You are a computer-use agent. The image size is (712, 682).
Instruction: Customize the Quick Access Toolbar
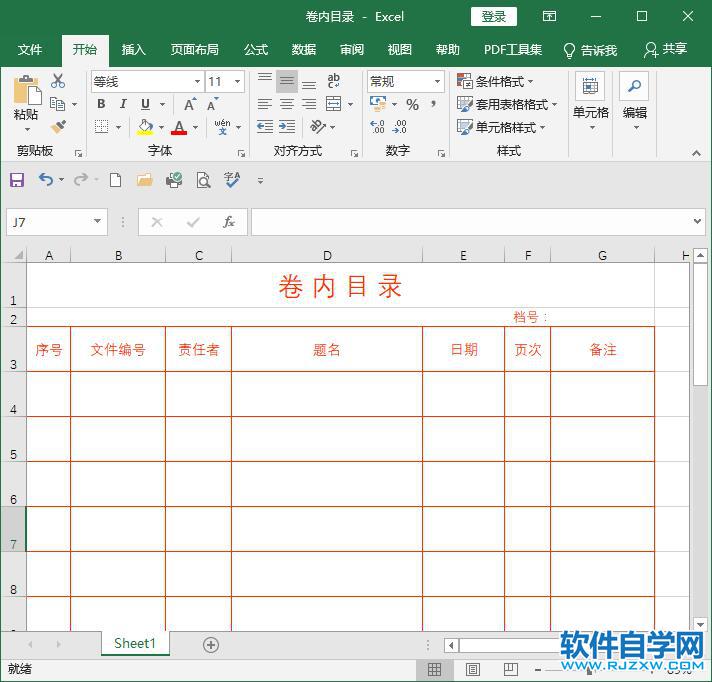pos(260,181)
